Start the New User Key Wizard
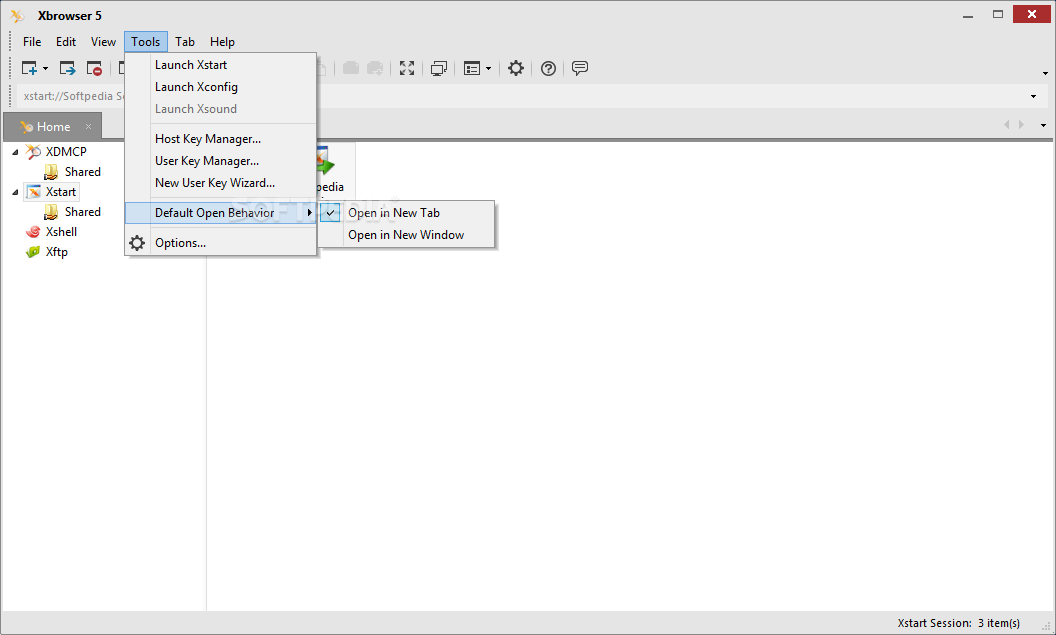This screenshot has height=635, width=1056. (x=221, y=182)
